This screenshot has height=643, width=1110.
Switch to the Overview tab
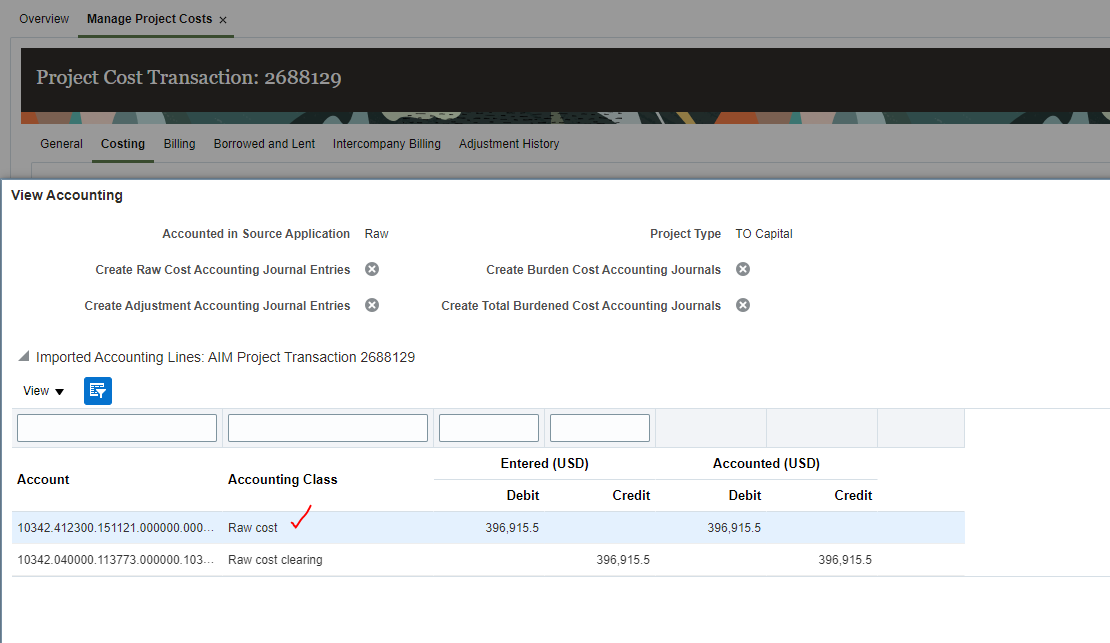click(x=43, y=18)
